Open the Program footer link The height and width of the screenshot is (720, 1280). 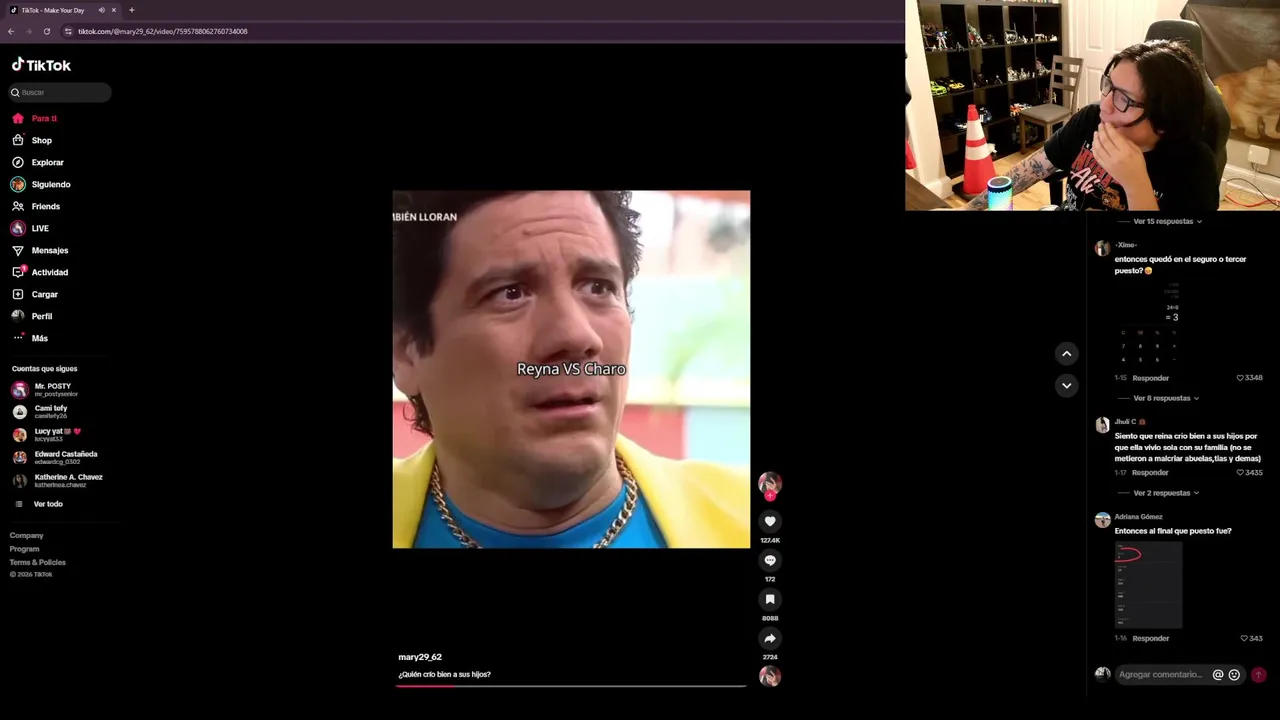click(25, 548)
